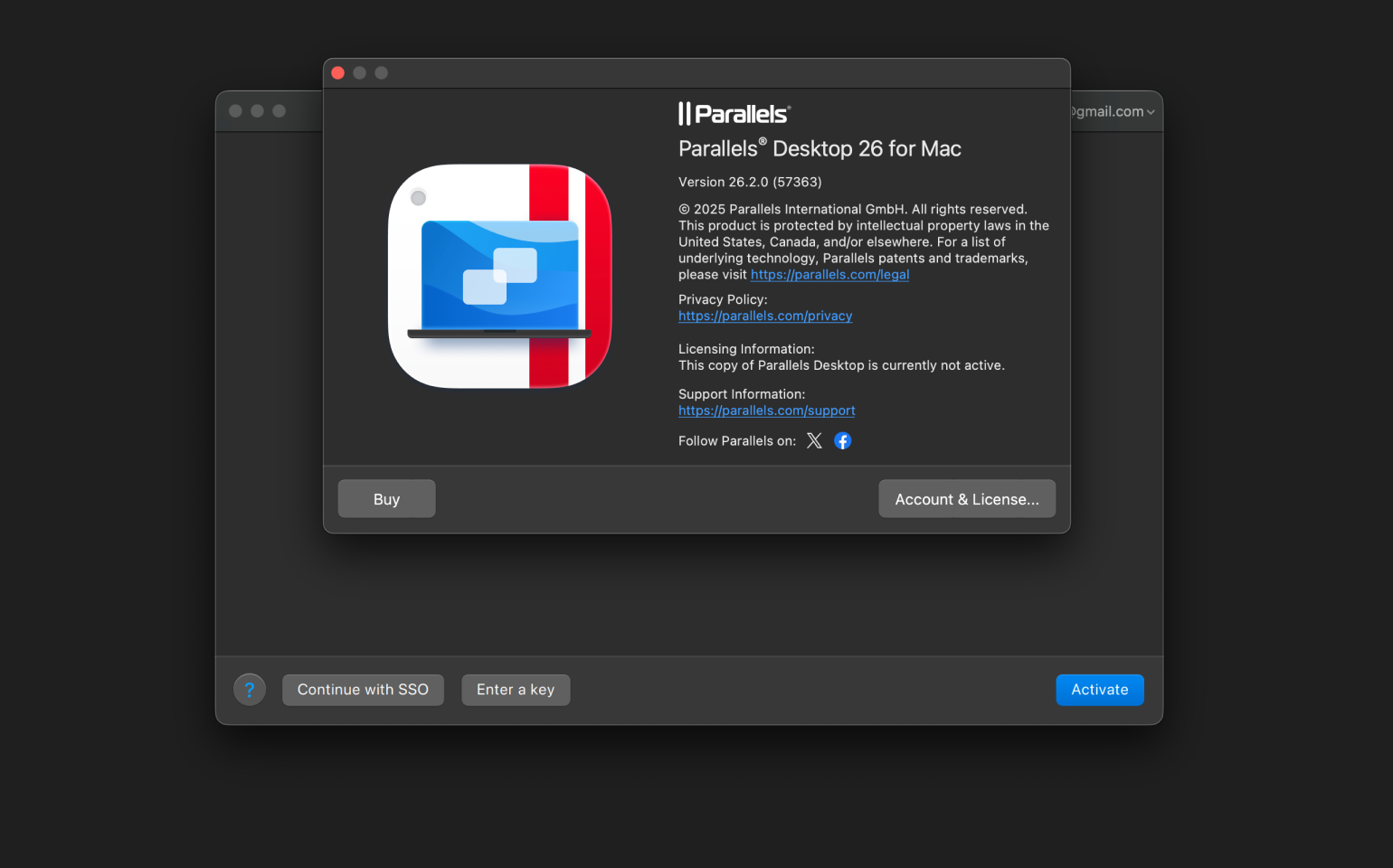
Task: Open the parallels.com/legal link
Action: 829,275
